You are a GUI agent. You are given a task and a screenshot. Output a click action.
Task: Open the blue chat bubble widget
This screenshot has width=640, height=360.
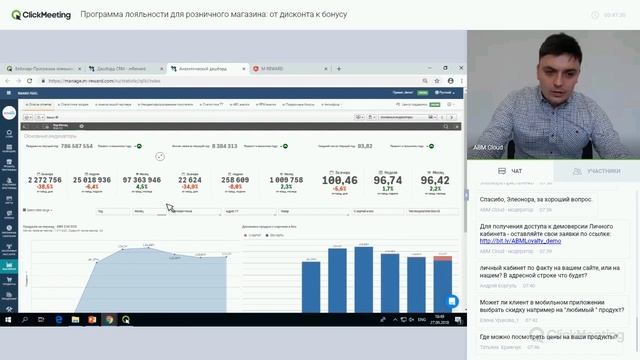(x=451, y=302)
